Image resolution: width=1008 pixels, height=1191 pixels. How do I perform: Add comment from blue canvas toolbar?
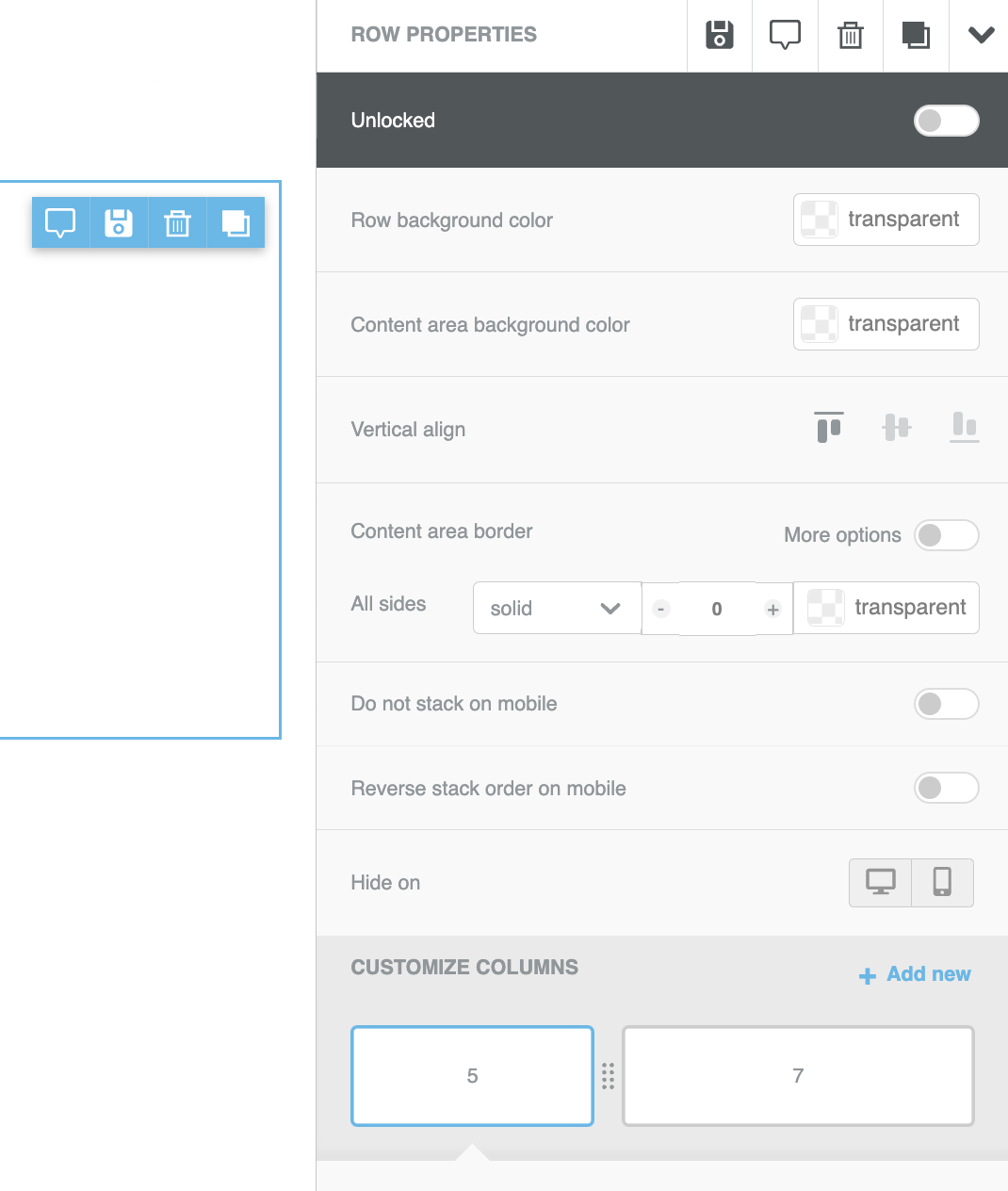pos(60,222)
